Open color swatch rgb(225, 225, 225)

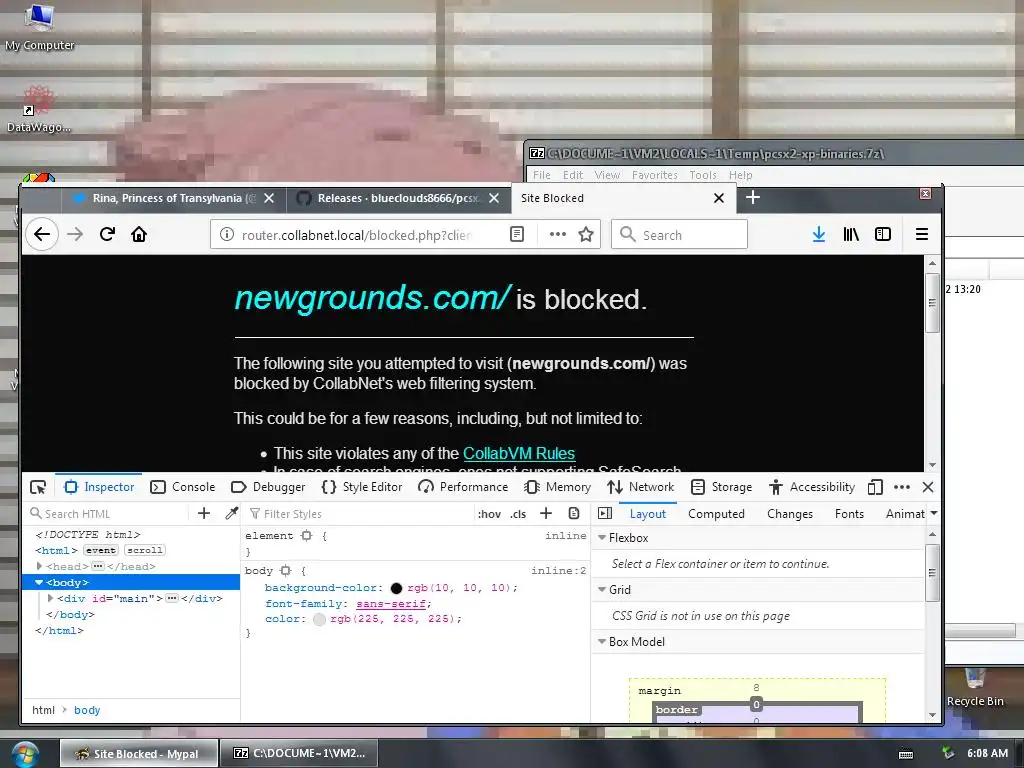click(x=319, y=619)
